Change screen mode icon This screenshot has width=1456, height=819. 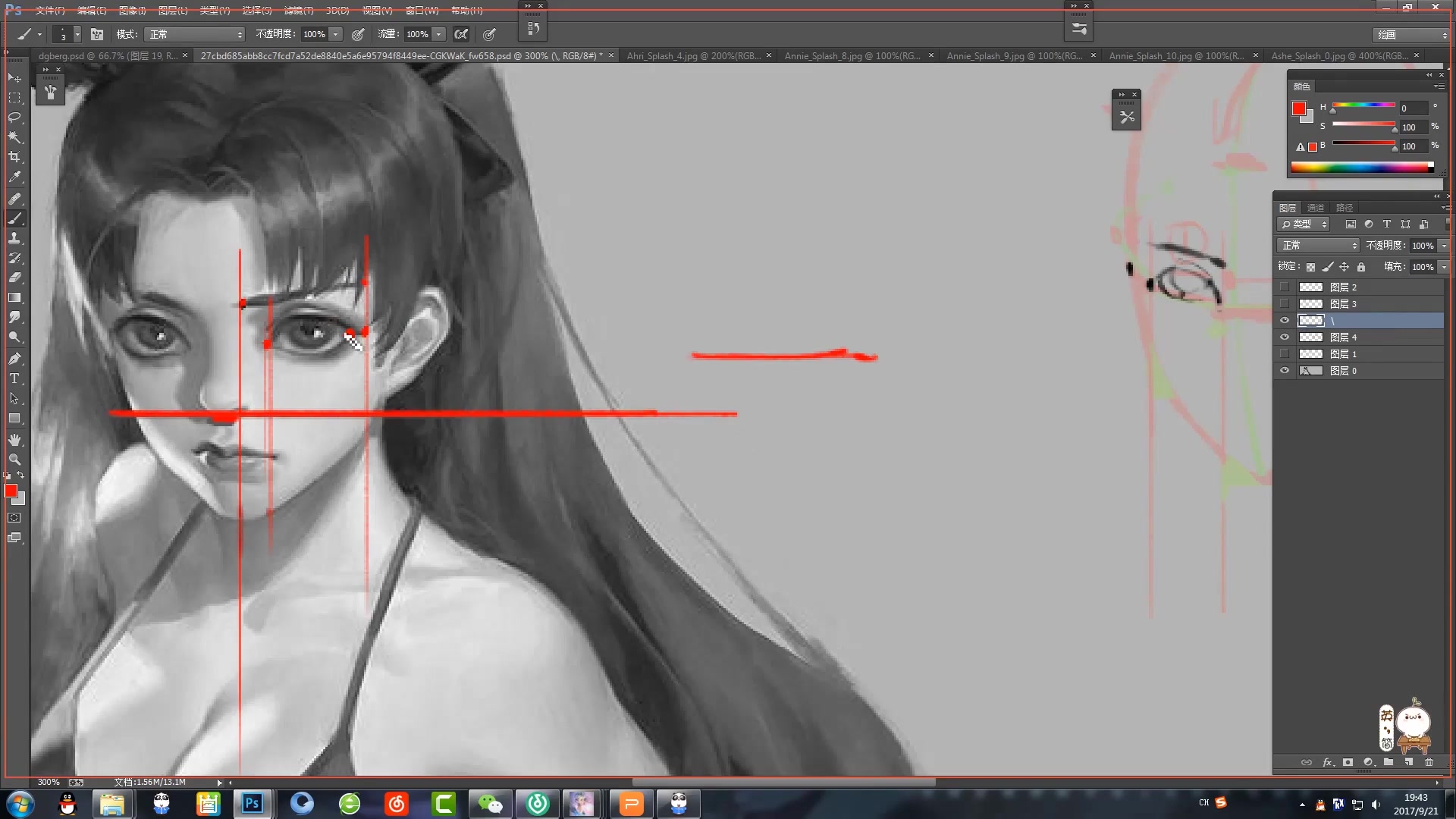pos(14,538)
